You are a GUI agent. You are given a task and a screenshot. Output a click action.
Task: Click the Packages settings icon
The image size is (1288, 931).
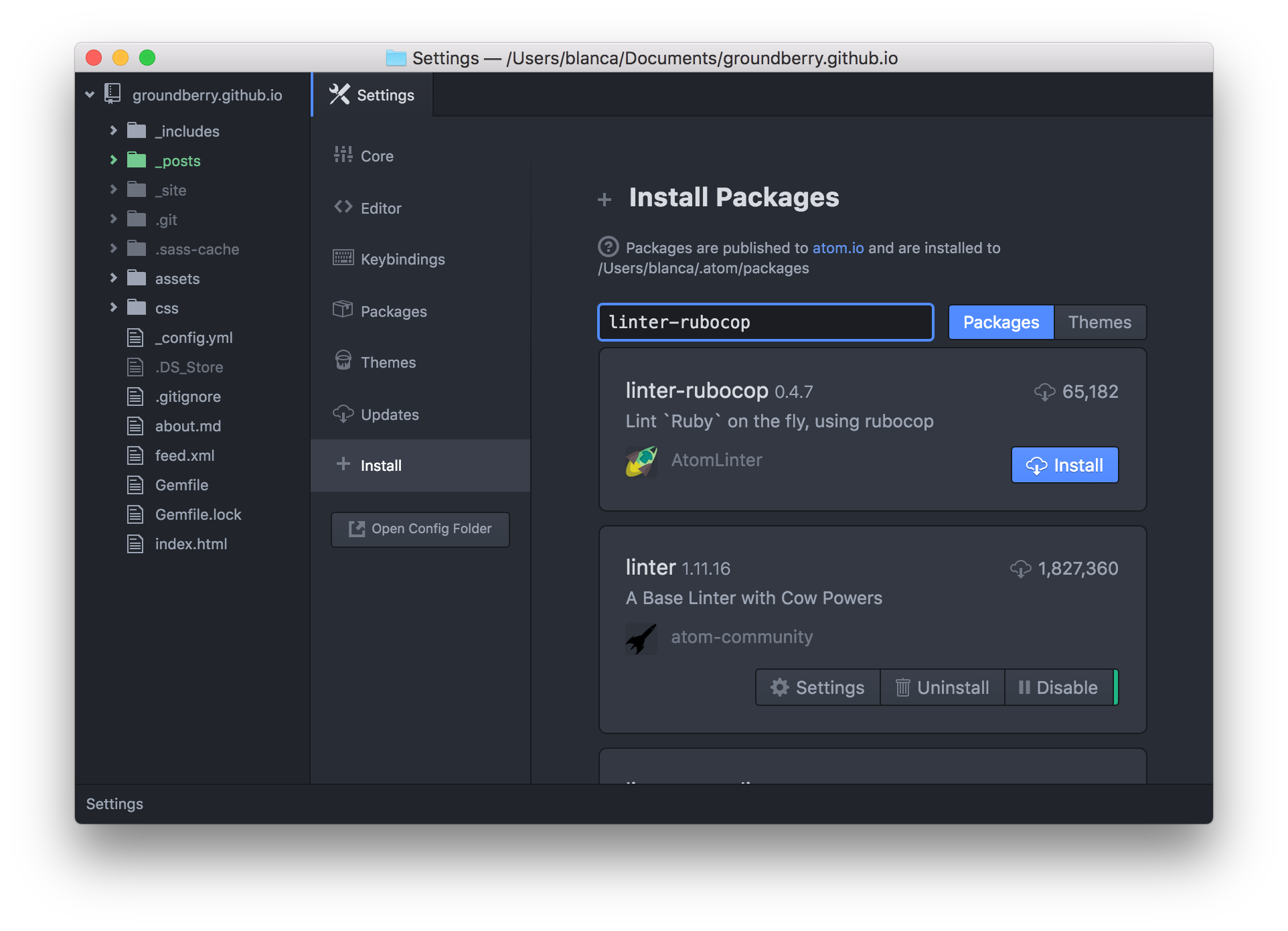tap(343, 310)
